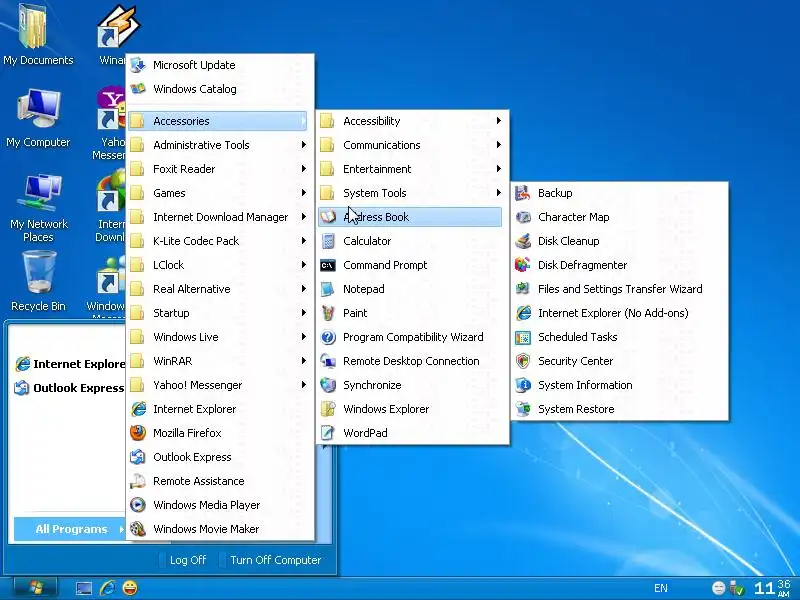Viewport: 800px width, 600px height.
Task: Open Remote Assistance
Action: [218, 481]
